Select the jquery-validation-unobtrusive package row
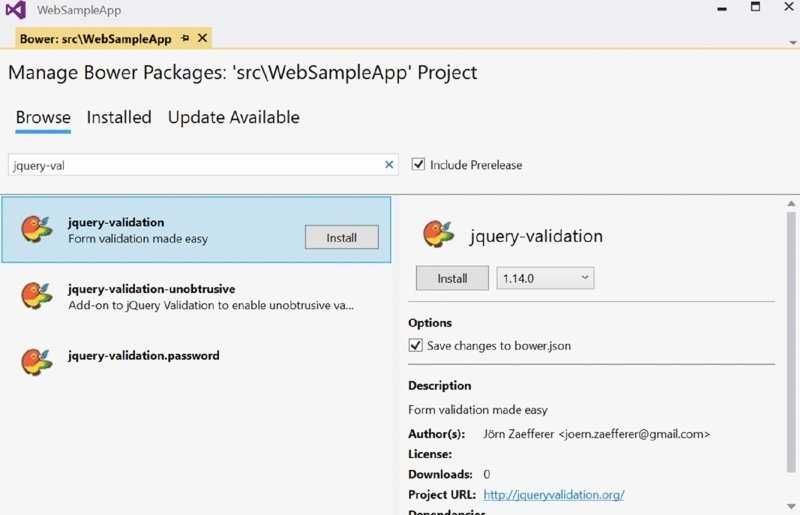800x515 pixels. (210, 296)
